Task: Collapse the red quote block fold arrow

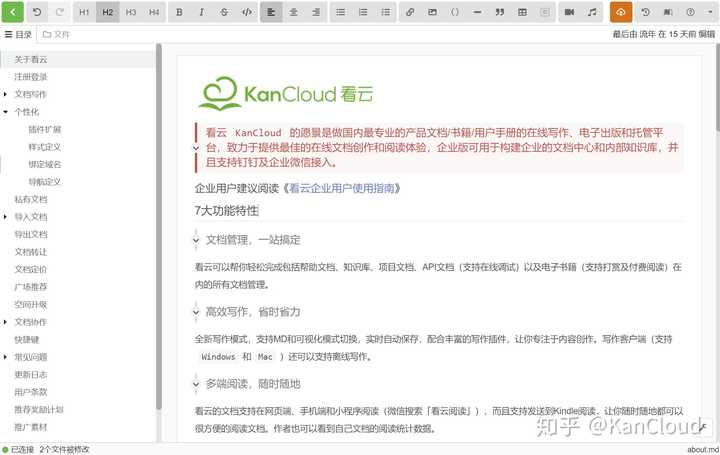Action: [196, 148]
